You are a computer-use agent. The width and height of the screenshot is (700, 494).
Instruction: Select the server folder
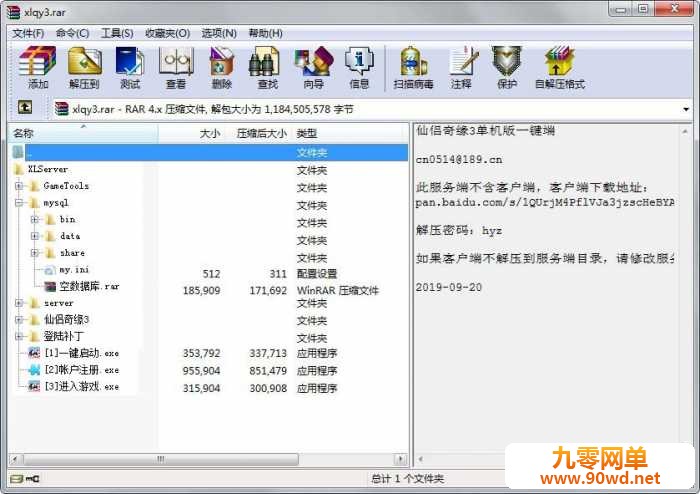click(x=58, y=303)
